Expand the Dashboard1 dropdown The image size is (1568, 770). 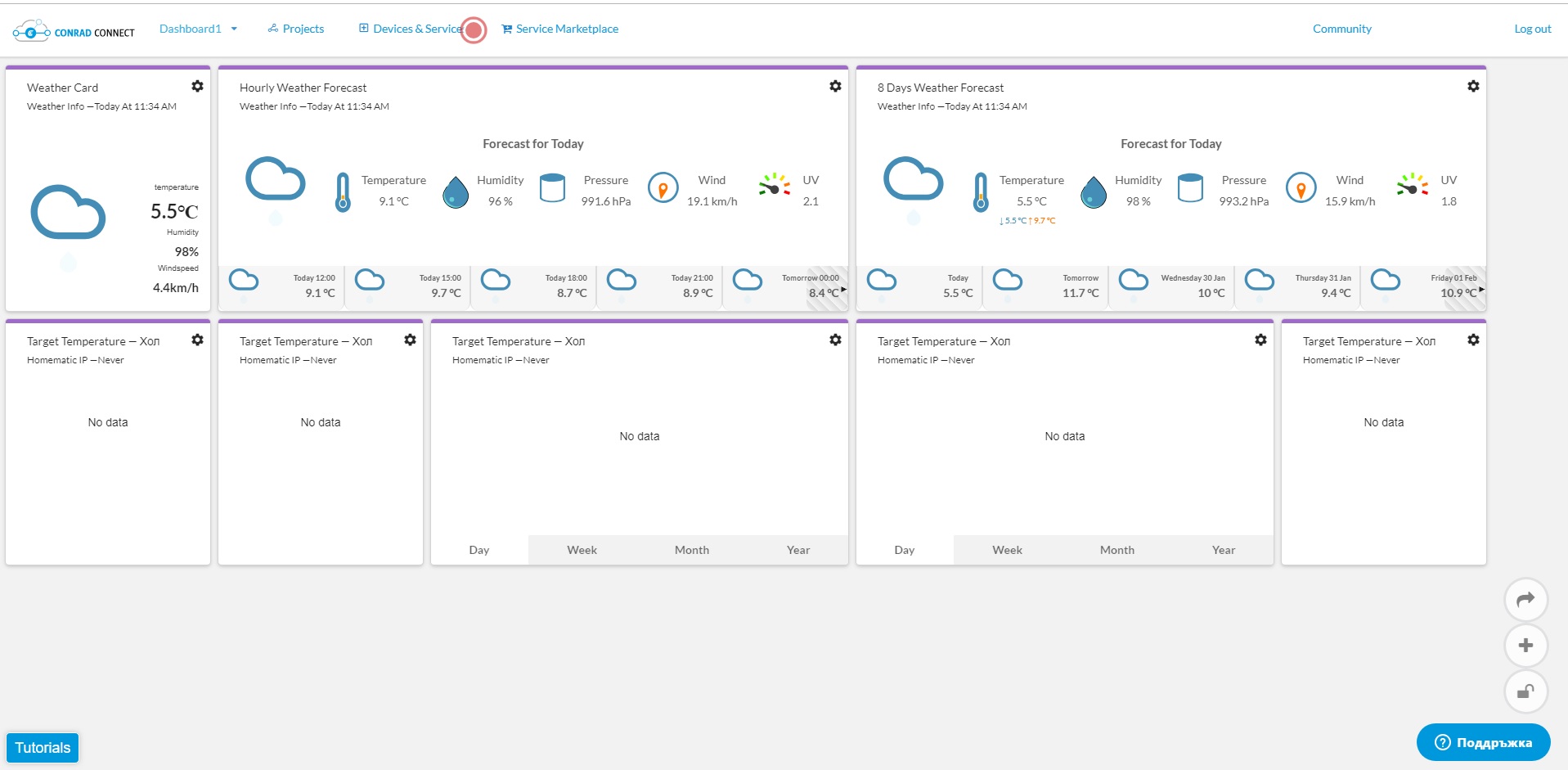198,29
